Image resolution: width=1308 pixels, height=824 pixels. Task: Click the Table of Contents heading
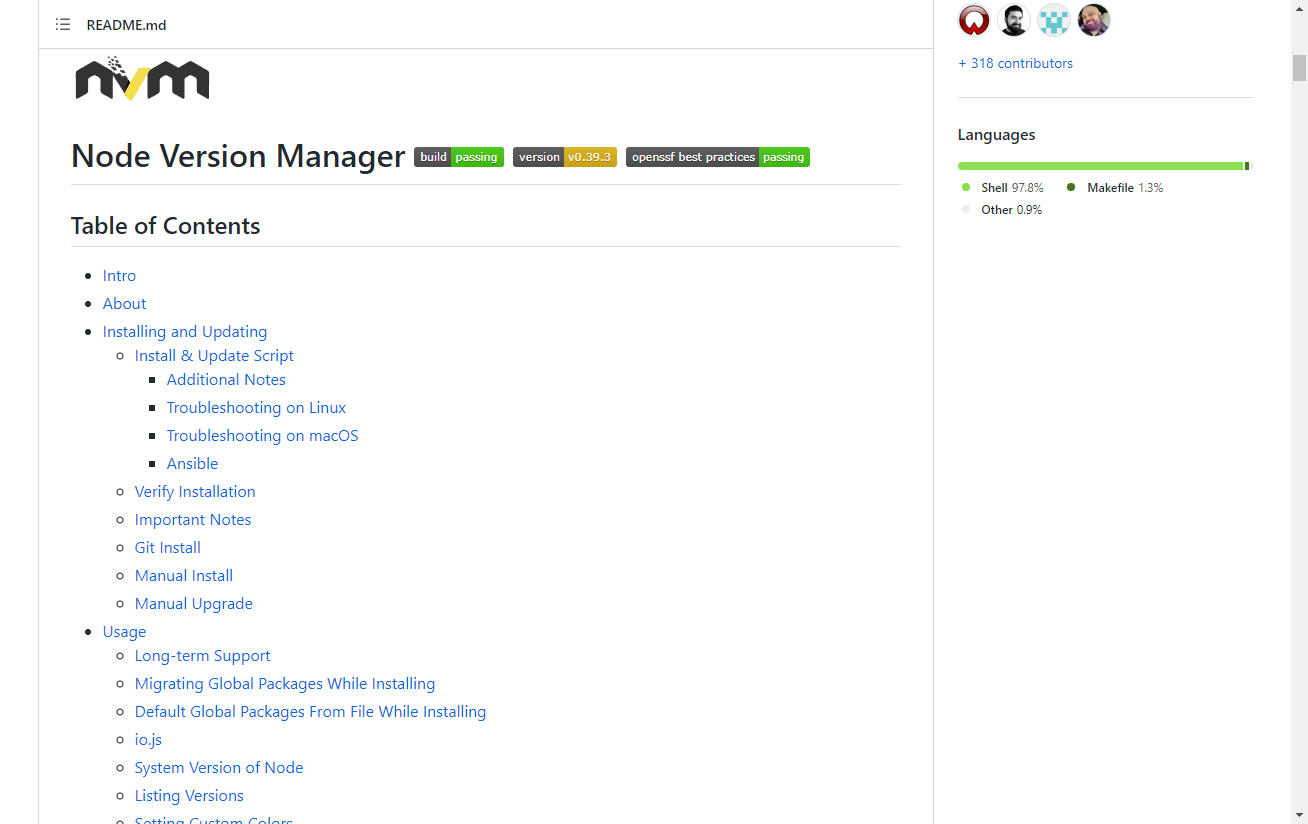(165, 226)
